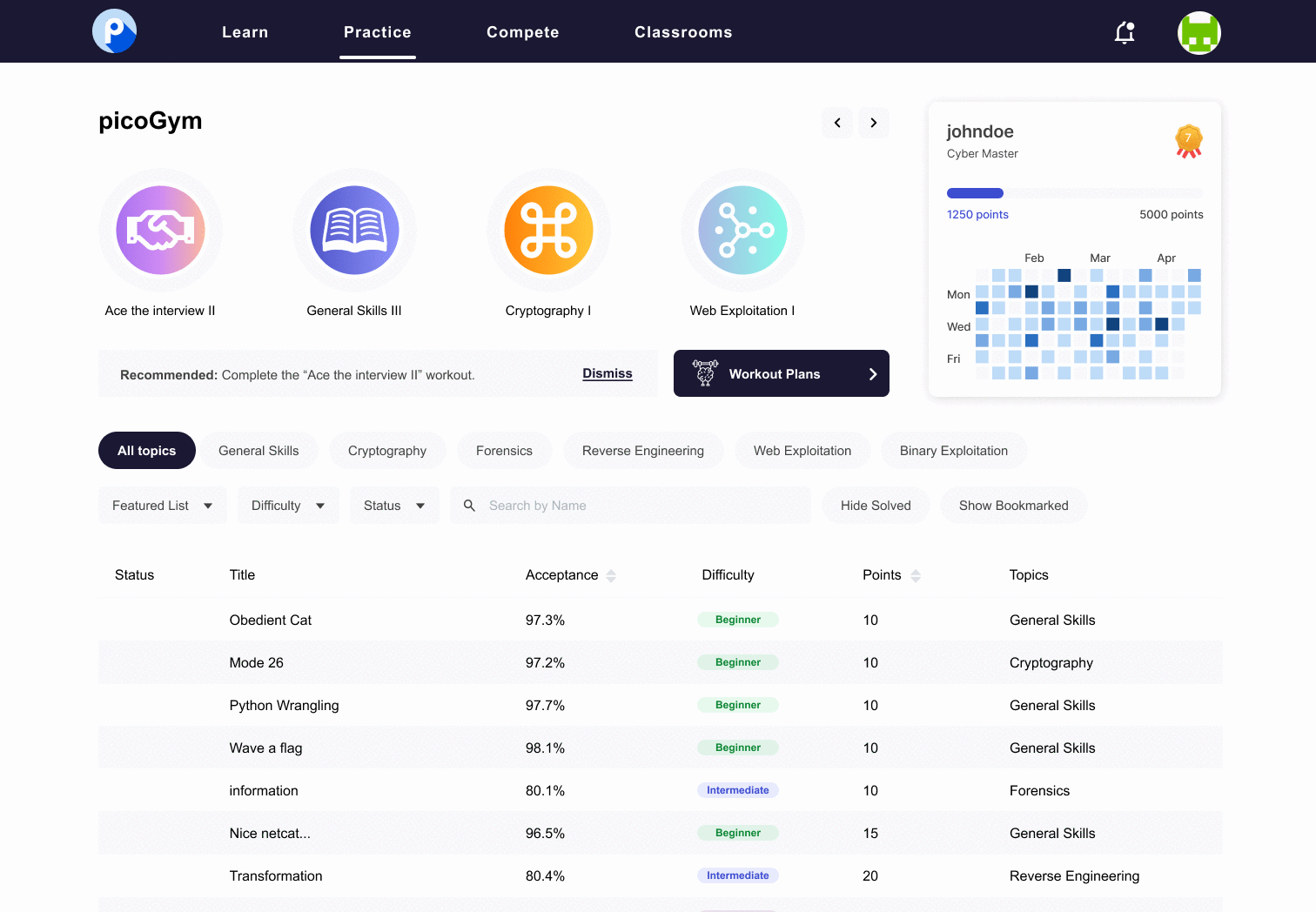Select the Reverse Engineering topic tab

coord(643,451)
